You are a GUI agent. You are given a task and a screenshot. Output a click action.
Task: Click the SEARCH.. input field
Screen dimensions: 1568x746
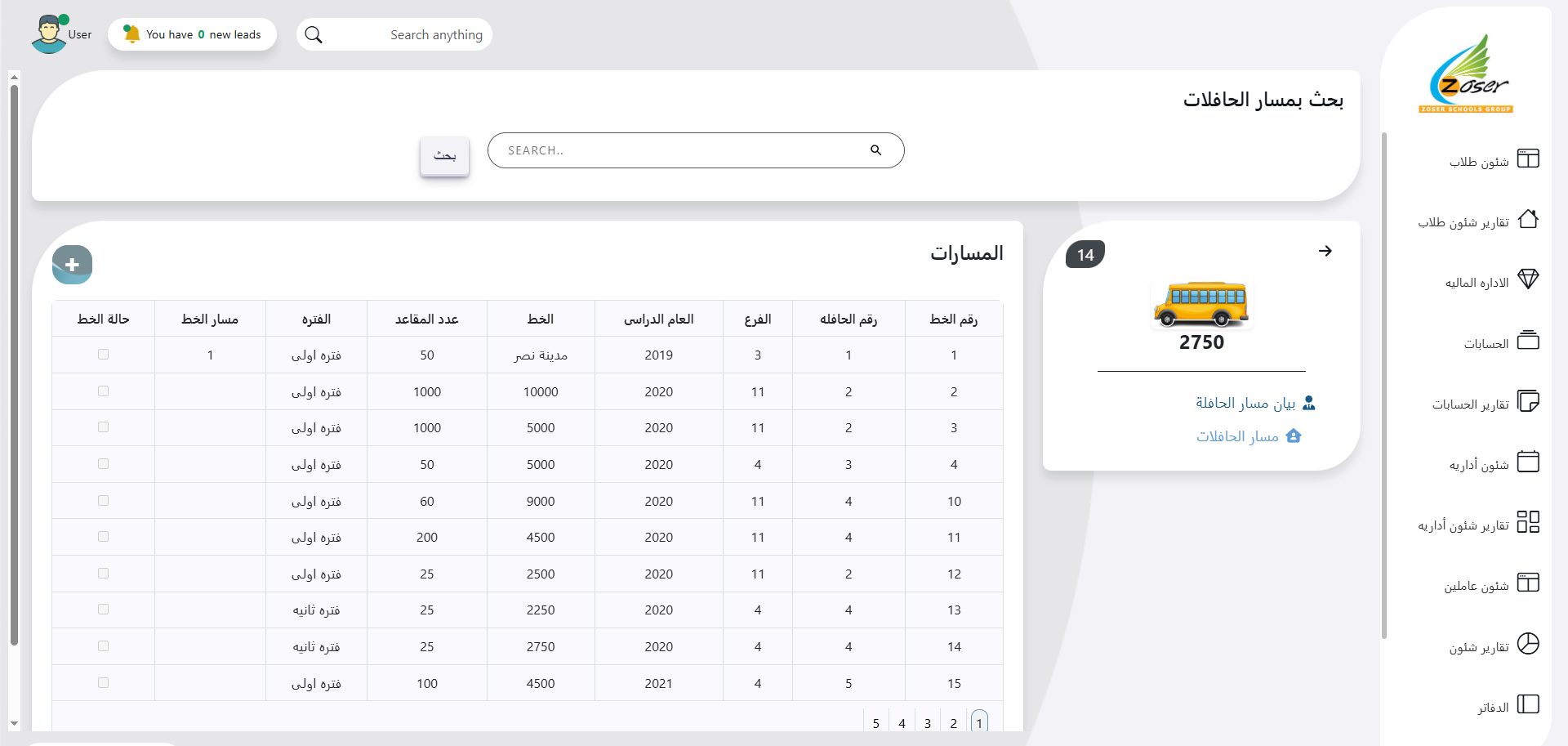coord(678,150)
